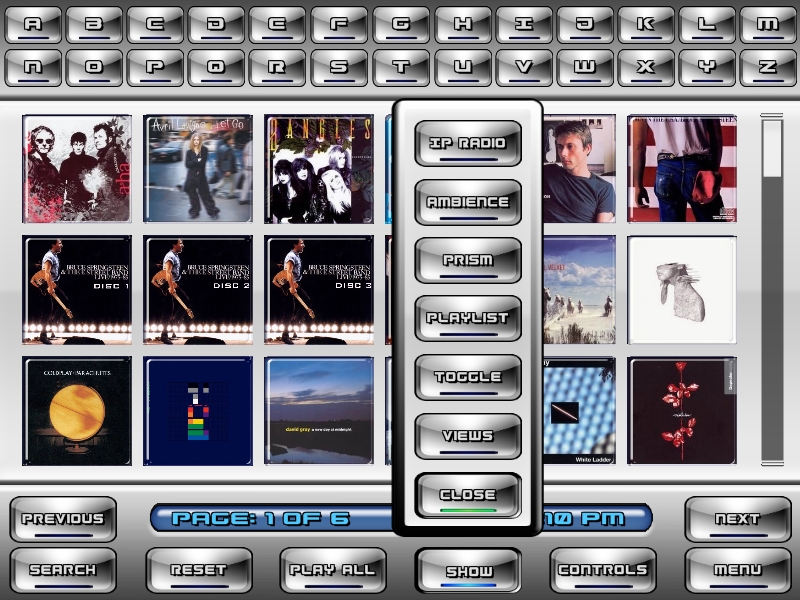
Task: Select the letter I button
Action: (524, 24)
